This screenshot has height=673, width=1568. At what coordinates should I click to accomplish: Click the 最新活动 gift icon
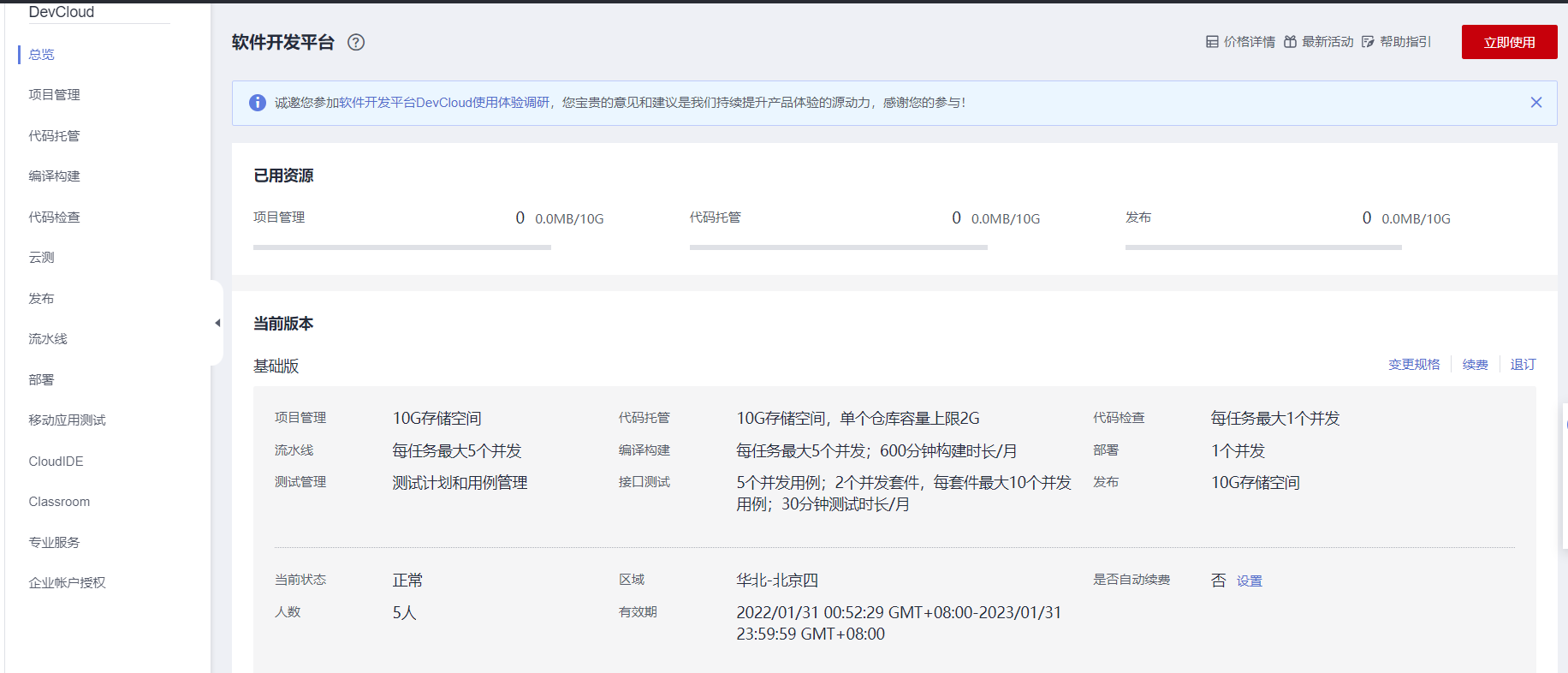point(1290,41)
